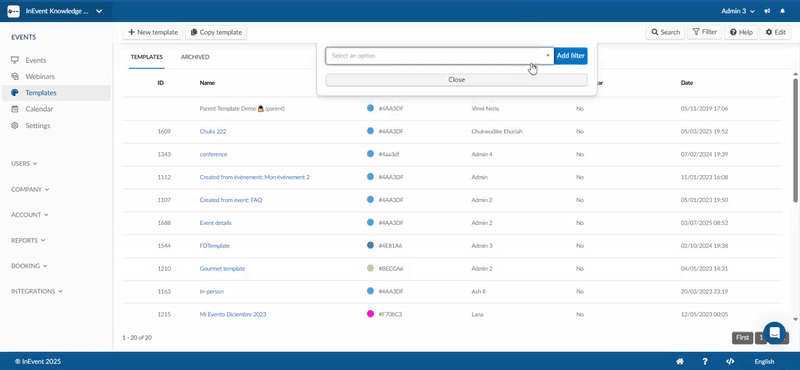Expand the USERS section
Viewport: 800px width, 370px height.
coord(24,164)
